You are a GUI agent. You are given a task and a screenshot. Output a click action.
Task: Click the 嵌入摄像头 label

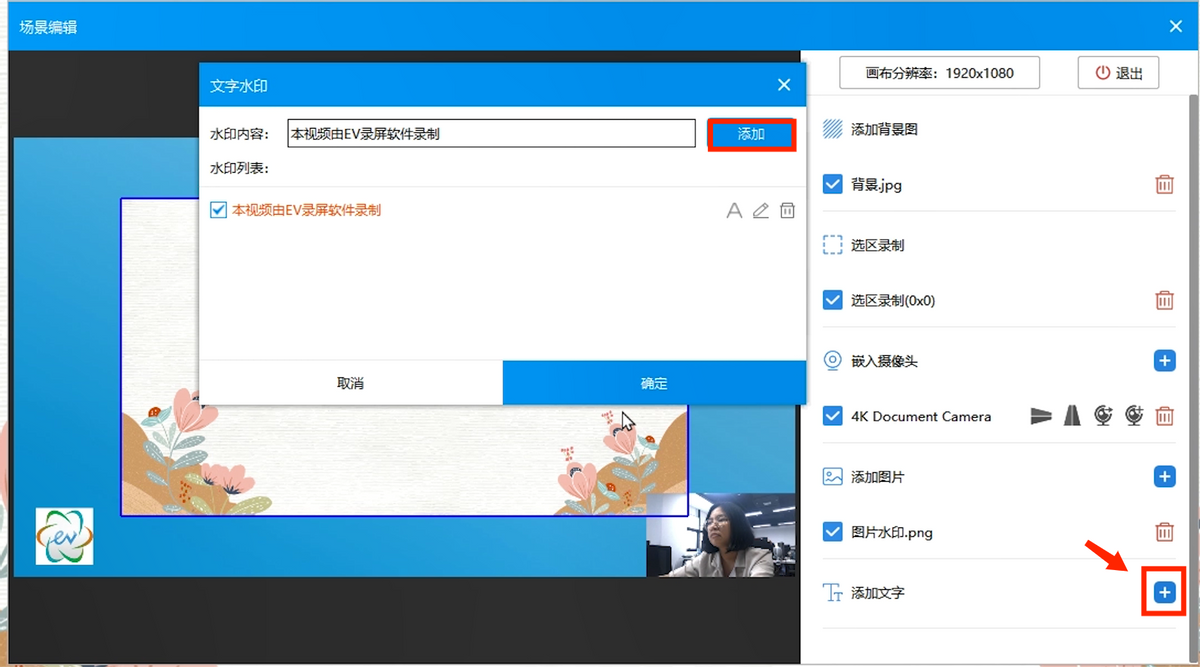click(884, 361)
